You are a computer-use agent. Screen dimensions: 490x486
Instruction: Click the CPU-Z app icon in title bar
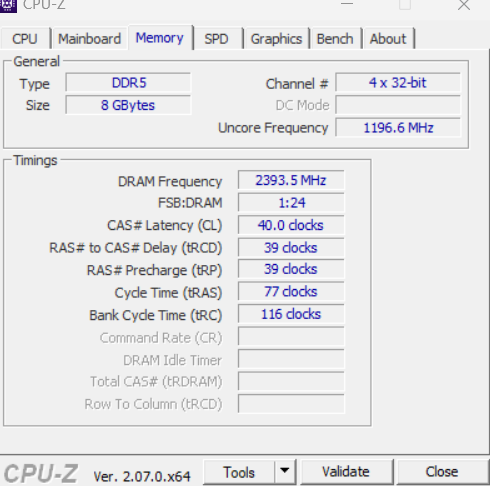[8, 6]
